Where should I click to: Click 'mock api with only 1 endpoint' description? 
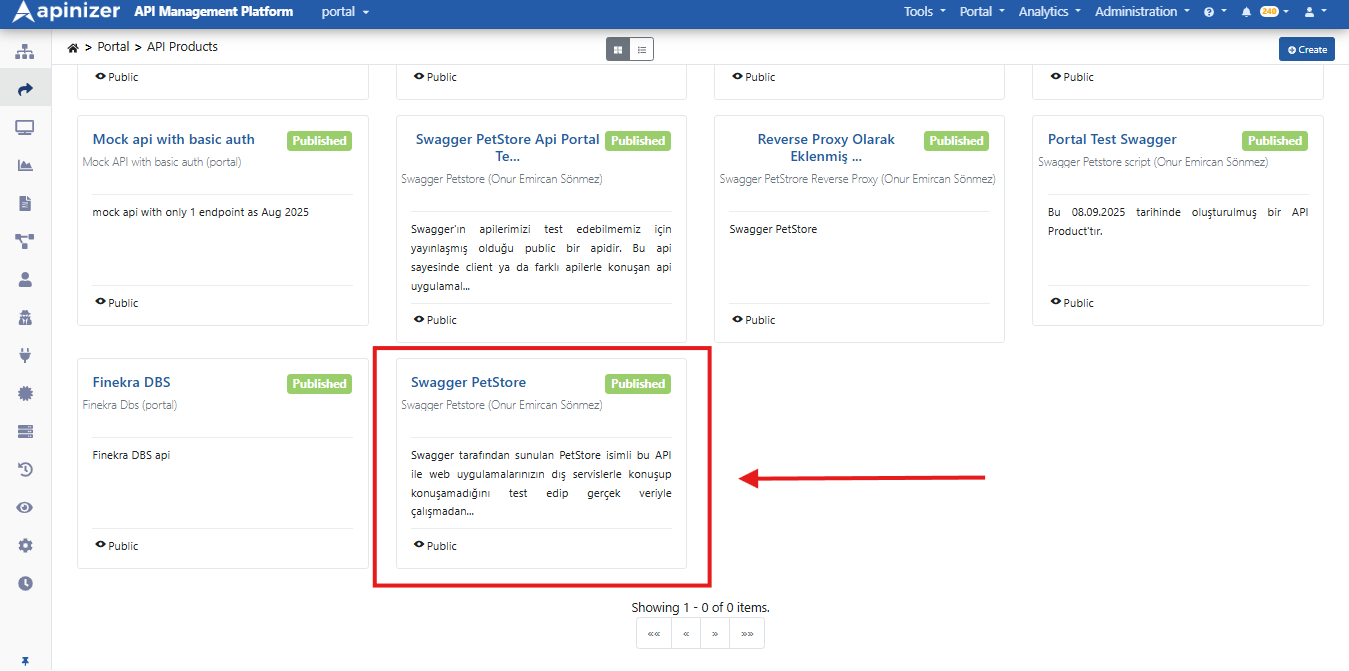click(x=200, y=212)
